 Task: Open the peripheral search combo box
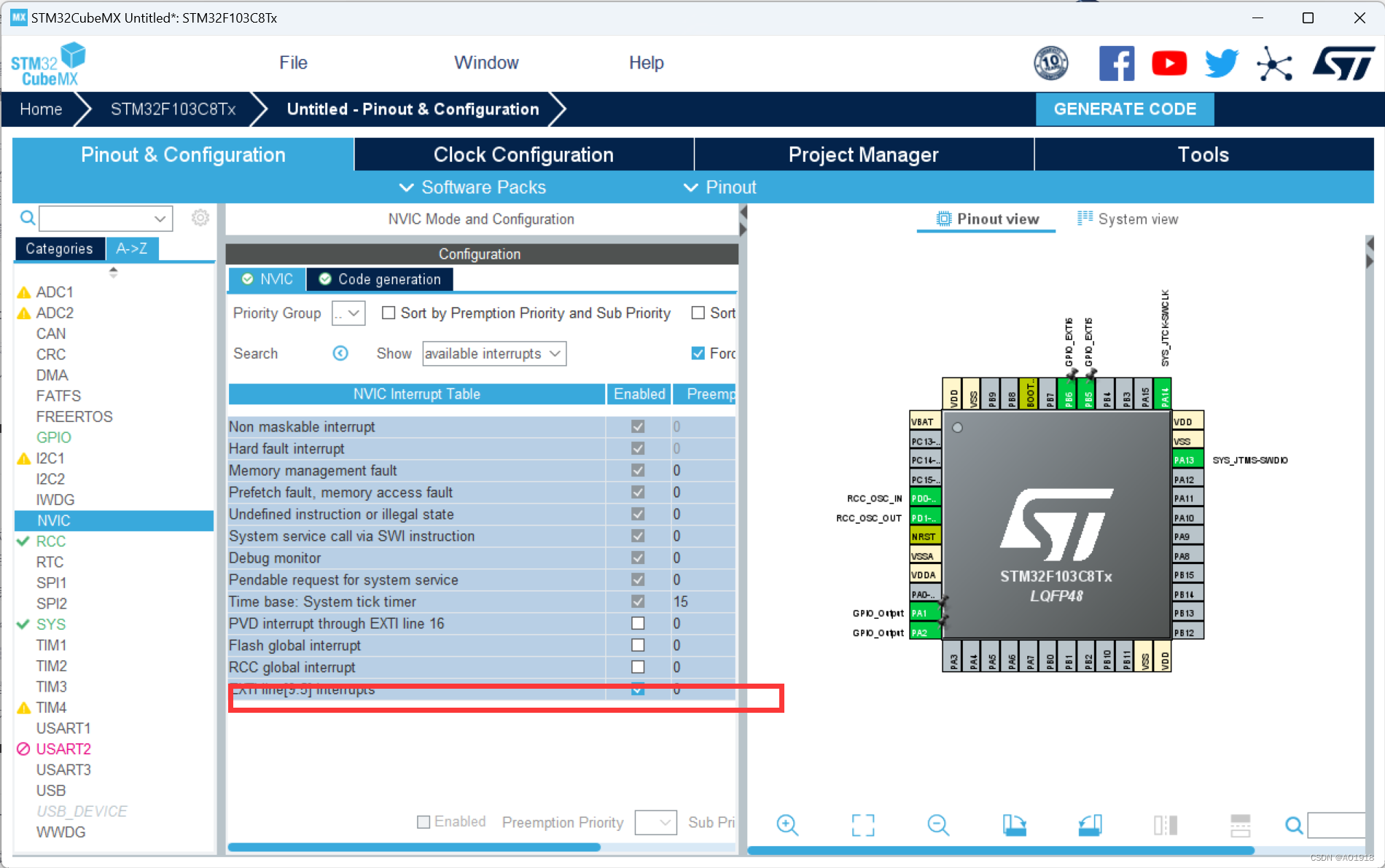coord(106,218)
